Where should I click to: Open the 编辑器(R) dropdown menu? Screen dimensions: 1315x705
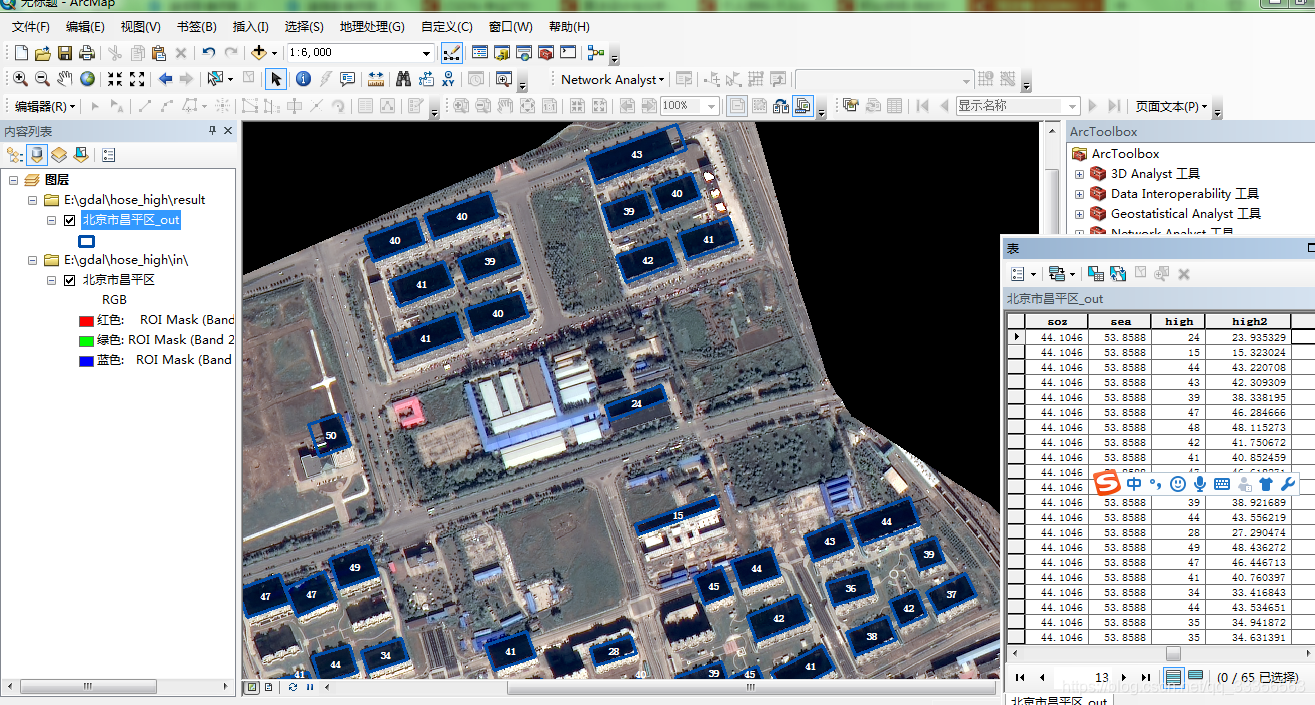pos(45,106)
